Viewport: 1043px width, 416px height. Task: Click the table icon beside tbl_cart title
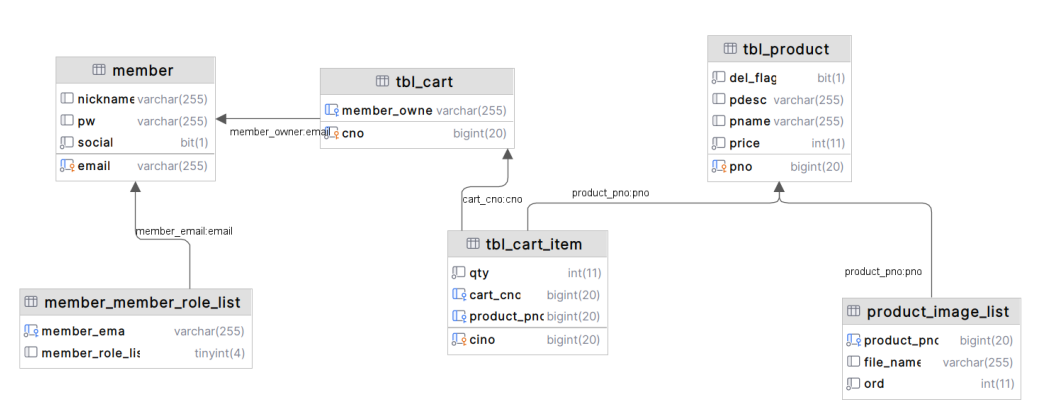click(382, 82)
